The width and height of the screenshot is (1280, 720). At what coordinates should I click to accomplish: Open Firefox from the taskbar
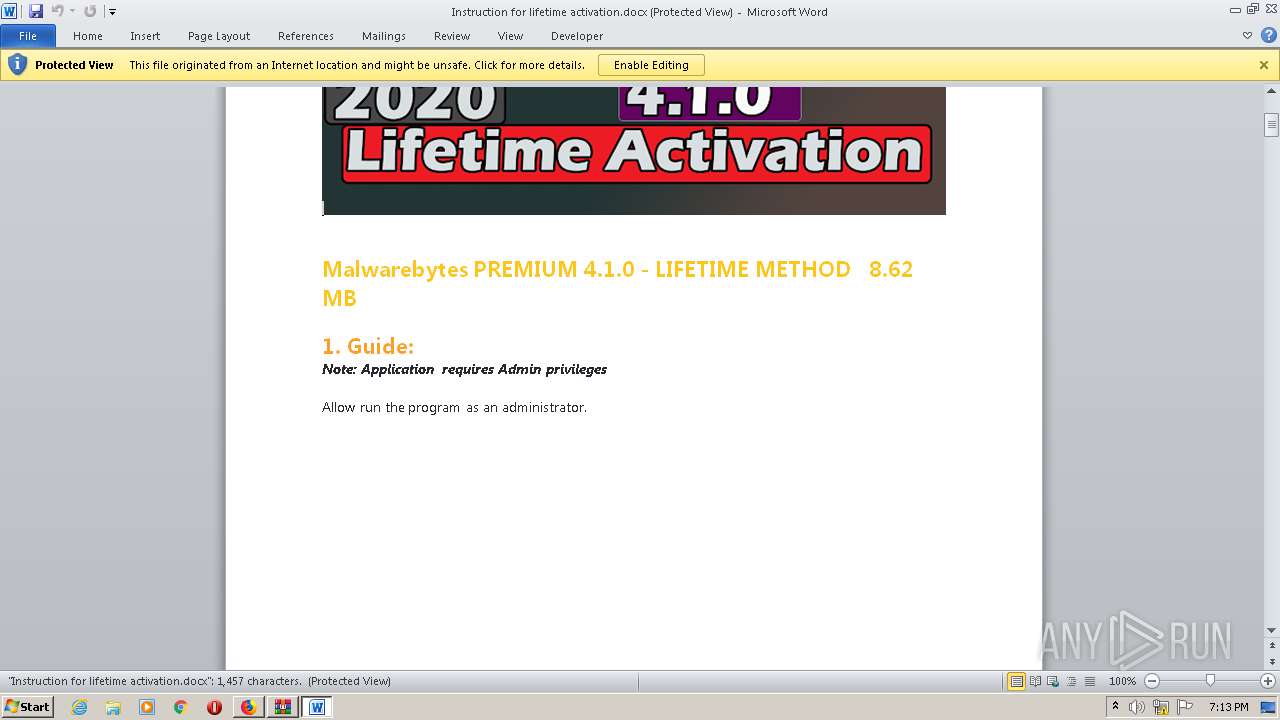pos(248,707)
